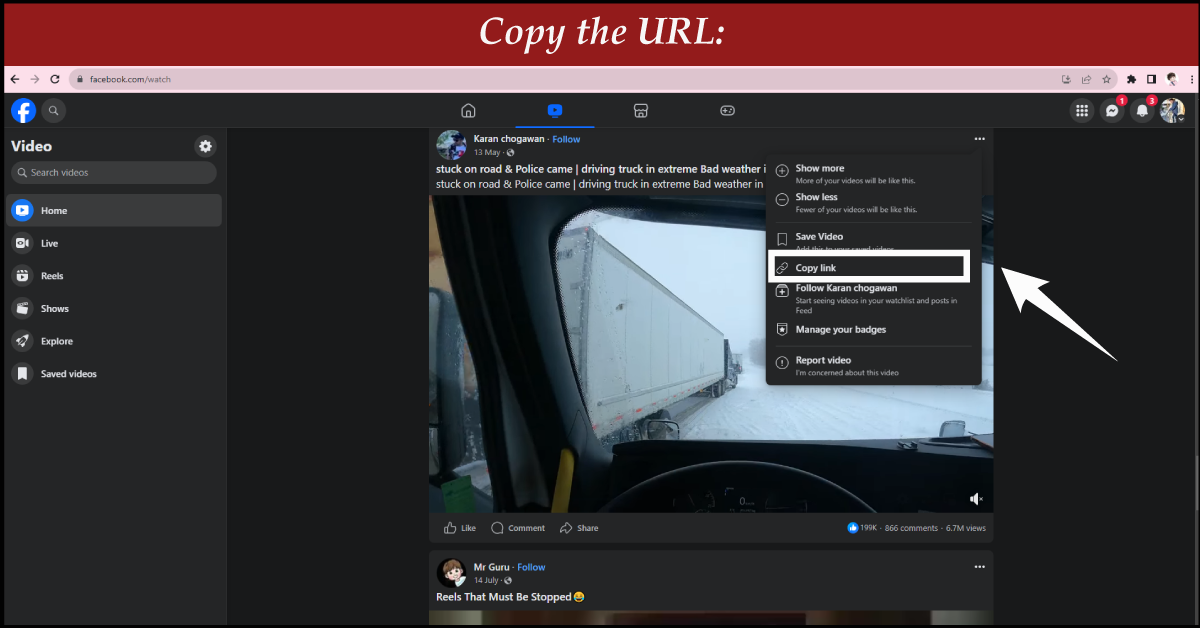1200x628 pixels.
Task: Go to Facebook Home tab icon
Action: pyautogui.click(x=468, y=111)
